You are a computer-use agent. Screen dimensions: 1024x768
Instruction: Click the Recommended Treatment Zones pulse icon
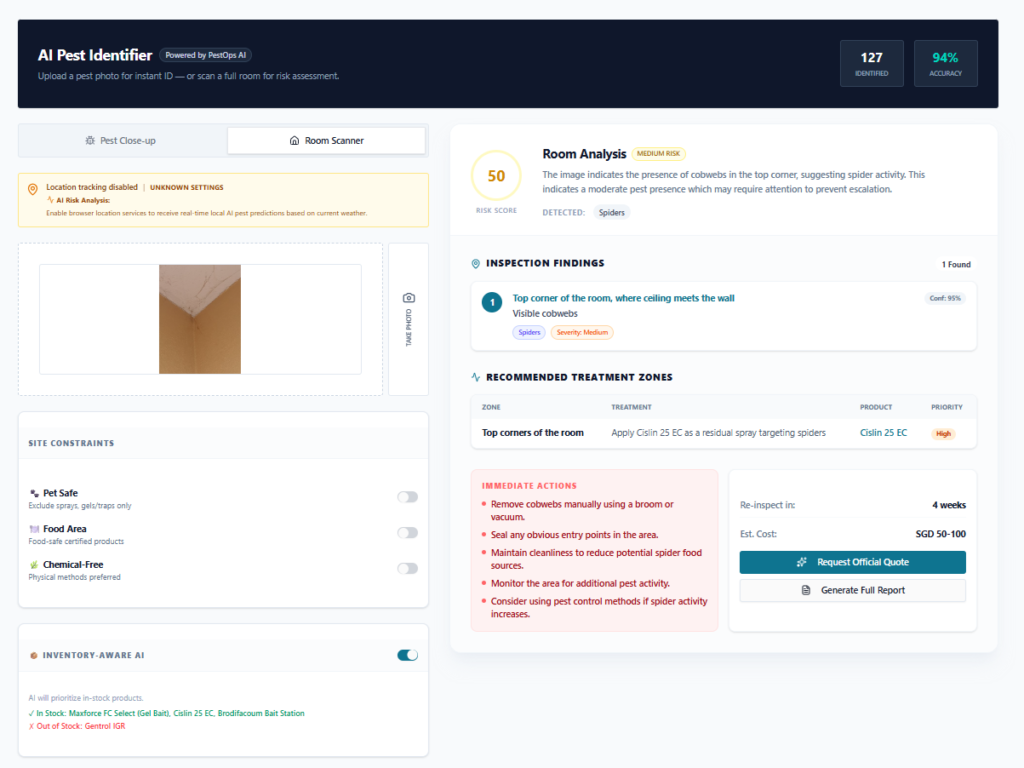pos(476,377)
